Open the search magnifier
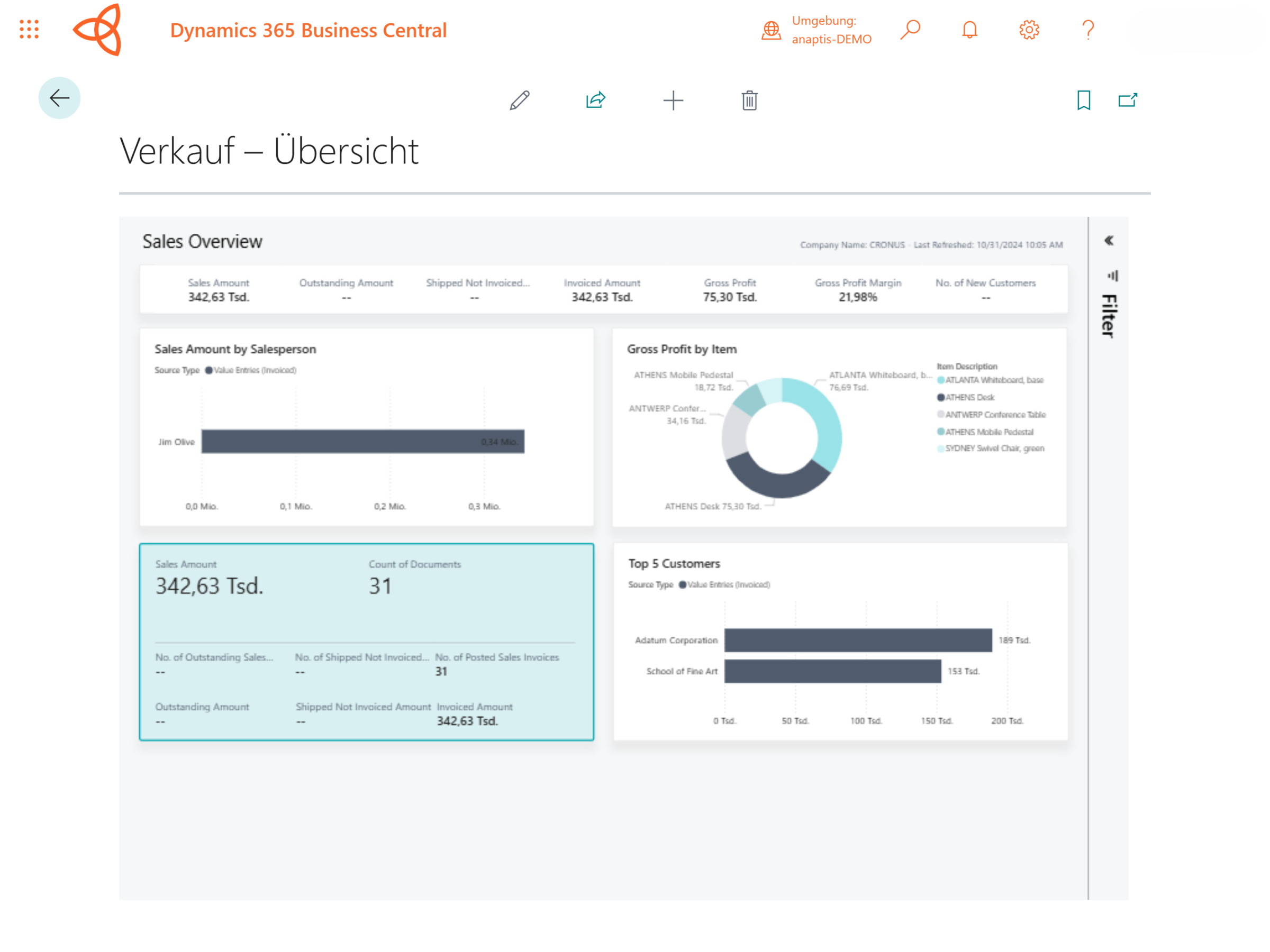1270x952 pixels. [x=910, y=29]
